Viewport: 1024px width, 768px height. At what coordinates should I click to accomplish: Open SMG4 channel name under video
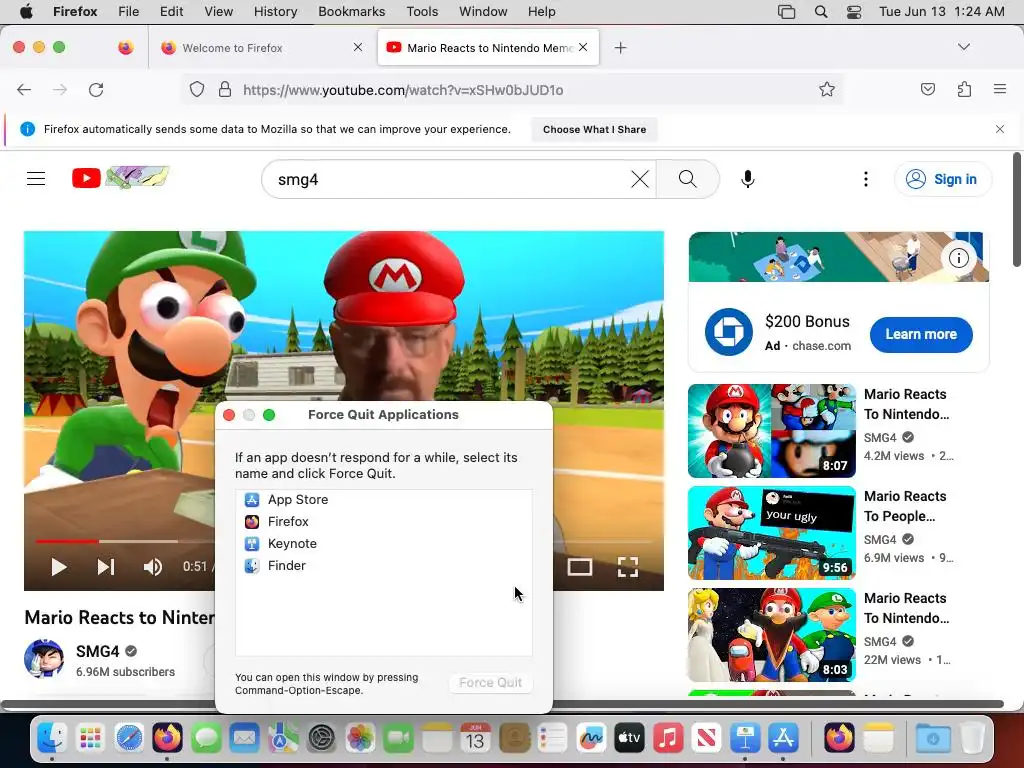point(98,651)
